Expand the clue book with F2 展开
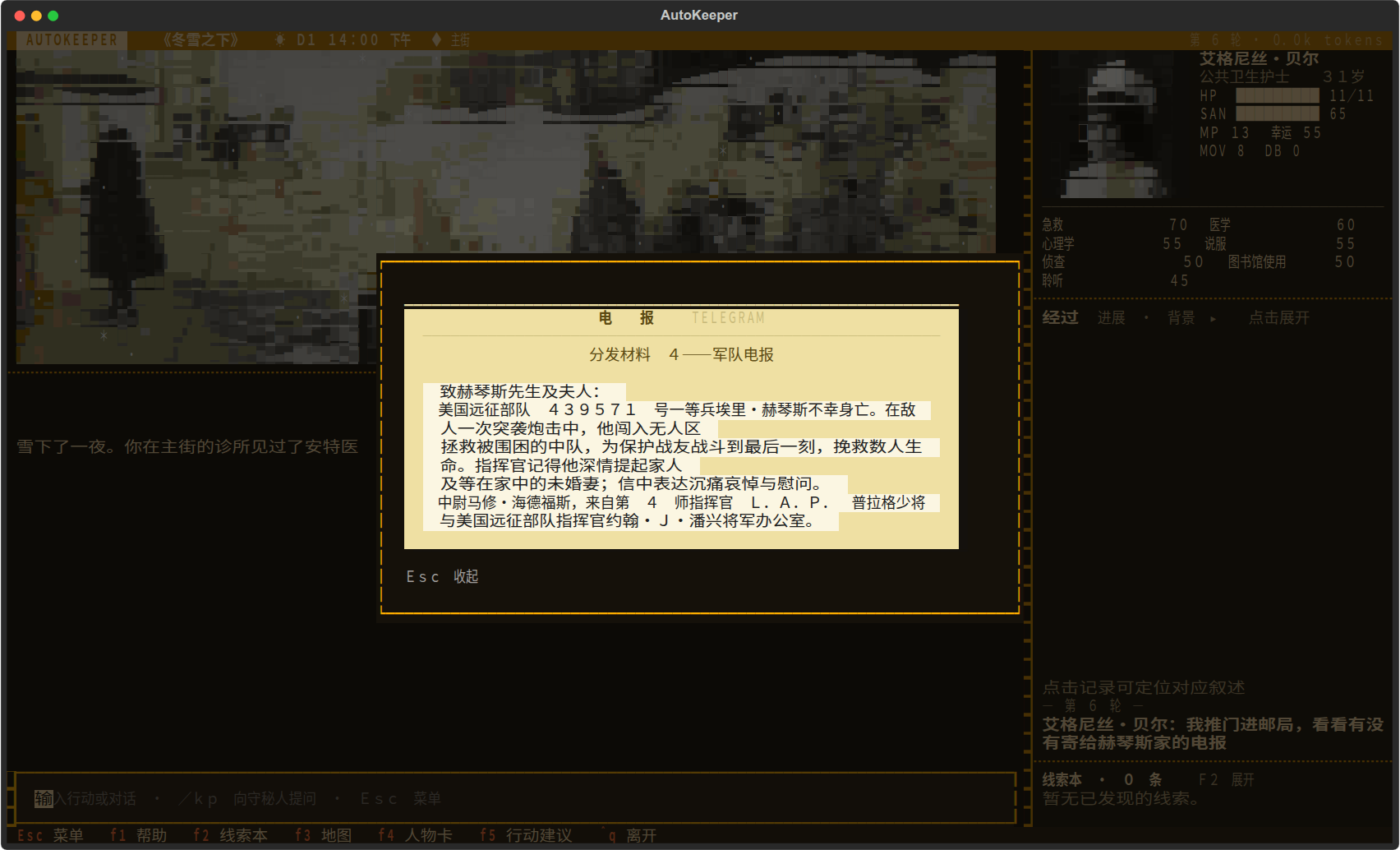 tap(1226, 779)
